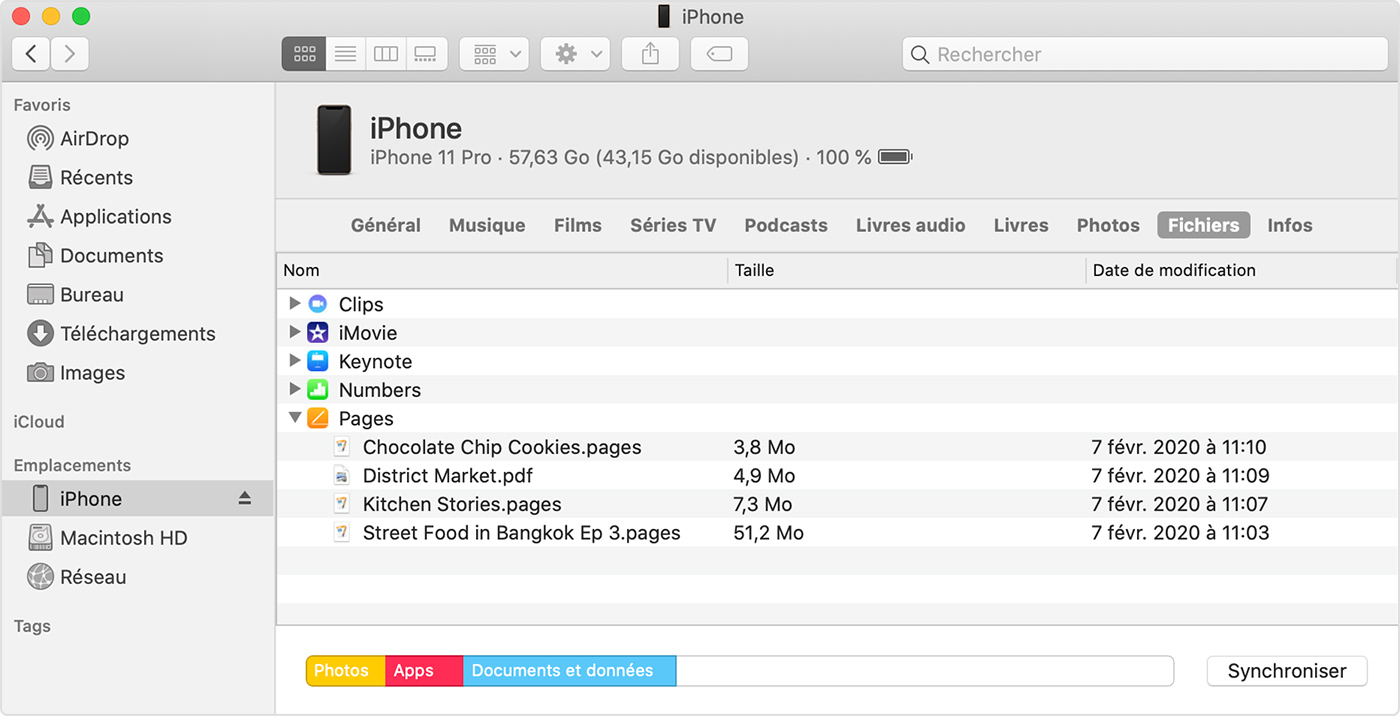Open the gear action menu
The width and height of the screenshot is (1400, 722).
(x=575, y=54)
